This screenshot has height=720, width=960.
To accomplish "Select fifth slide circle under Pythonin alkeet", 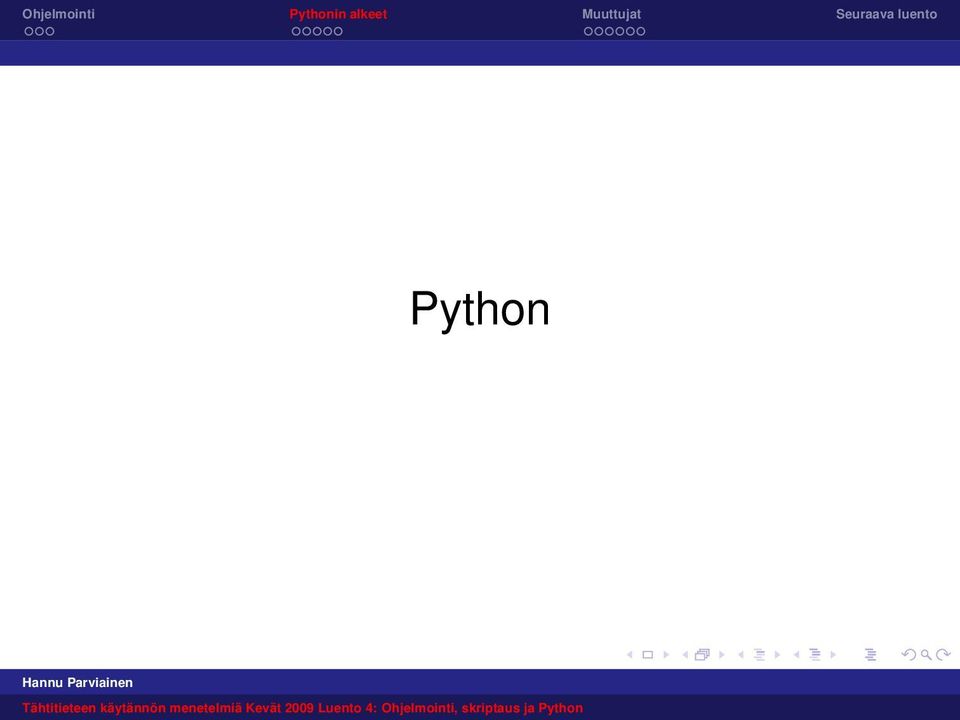I will [338, 31].
